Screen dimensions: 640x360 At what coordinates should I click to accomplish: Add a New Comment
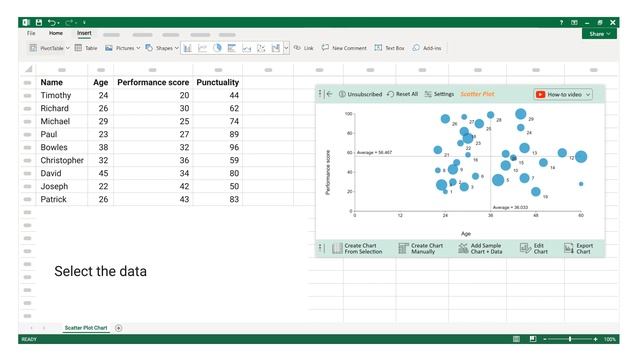[344, 48]
